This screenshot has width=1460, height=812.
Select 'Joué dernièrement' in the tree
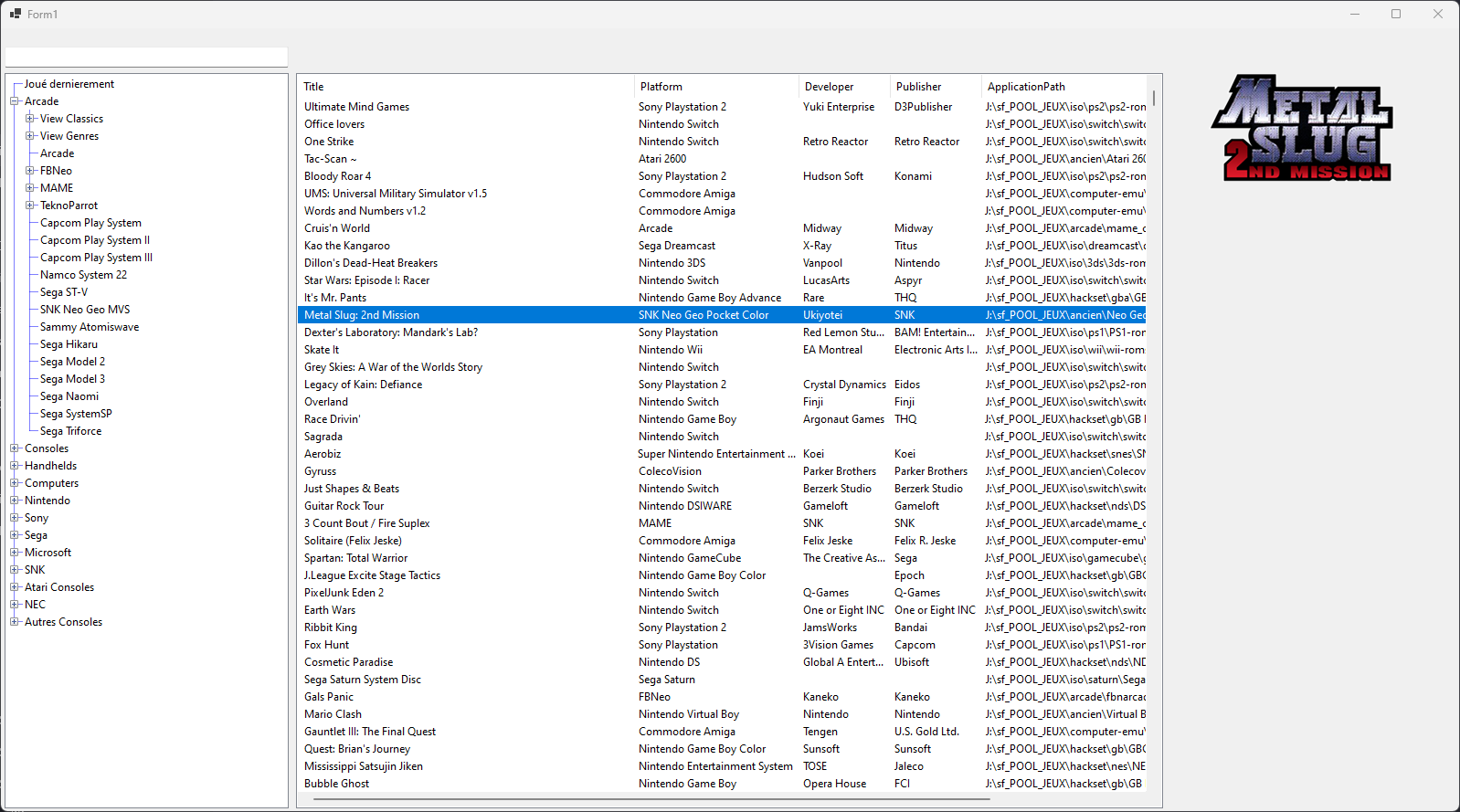pyautogui.click(x=69, y=84)
